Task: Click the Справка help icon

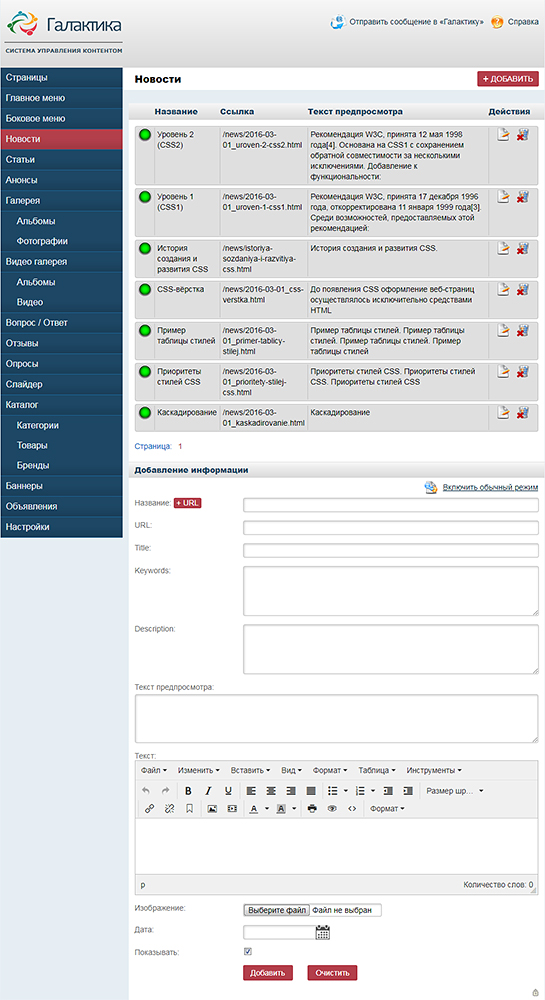Action: pos(497,22)
